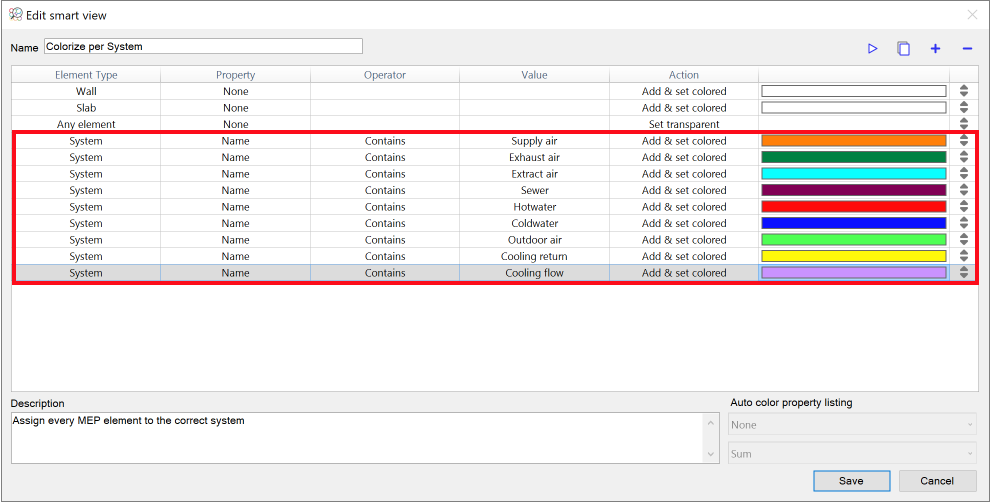990x503 pixels.
Task: Click the Description scroll up arrow
Action: [711, 423]
